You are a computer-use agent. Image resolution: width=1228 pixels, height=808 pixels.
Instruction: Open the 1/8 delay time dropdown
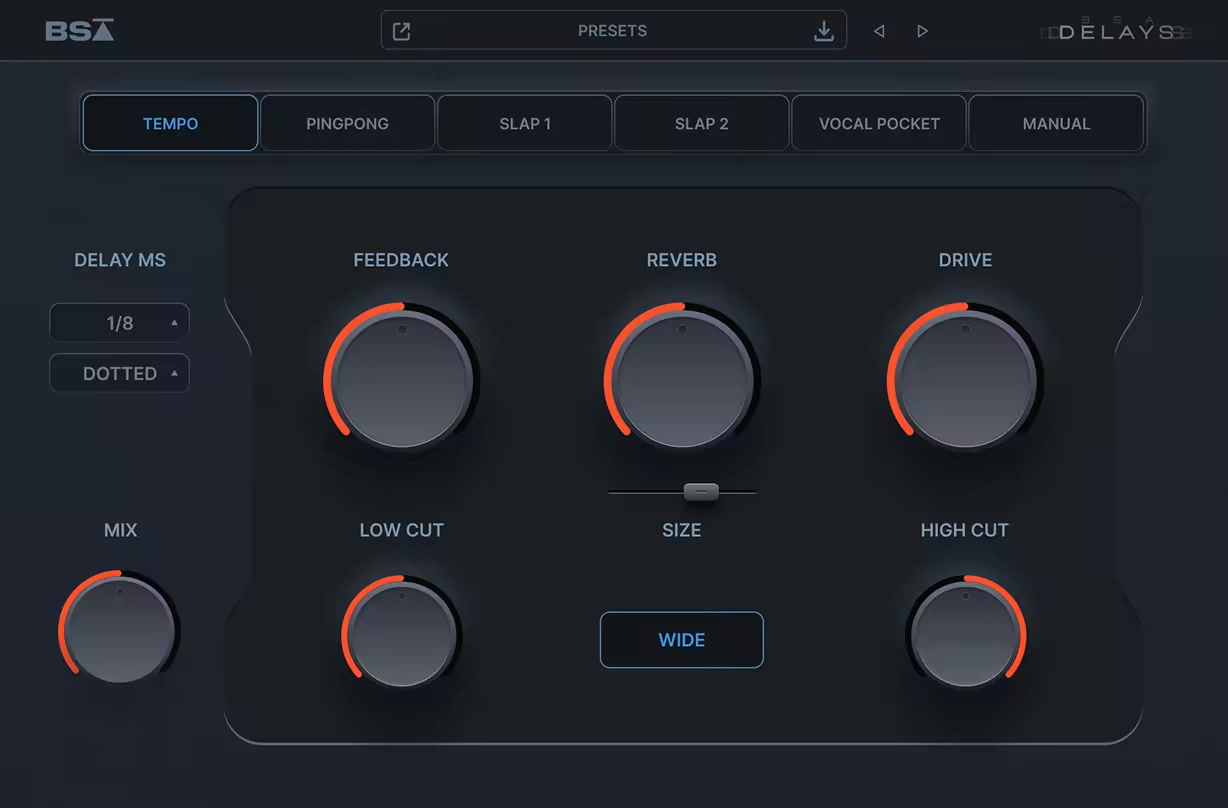[x=119, y=323]
